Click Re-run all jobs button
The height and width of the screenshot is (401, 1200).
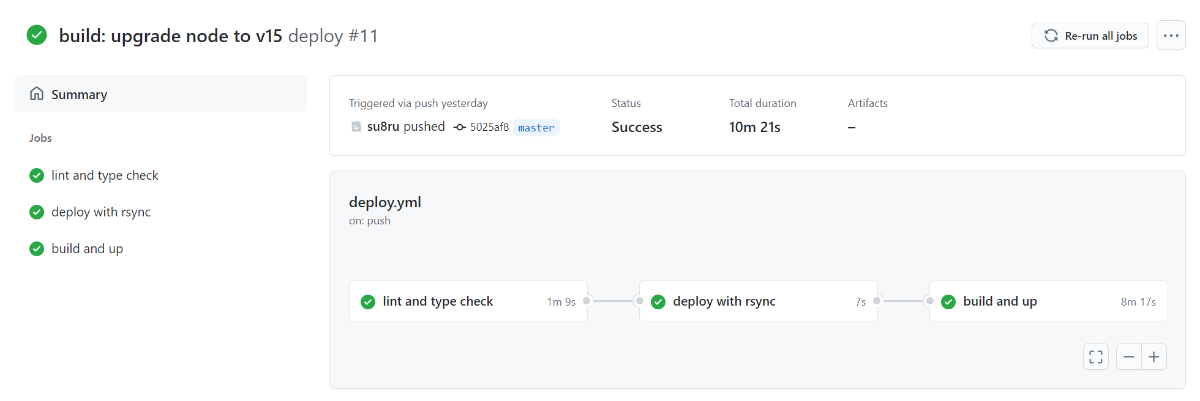point(1090,35)
